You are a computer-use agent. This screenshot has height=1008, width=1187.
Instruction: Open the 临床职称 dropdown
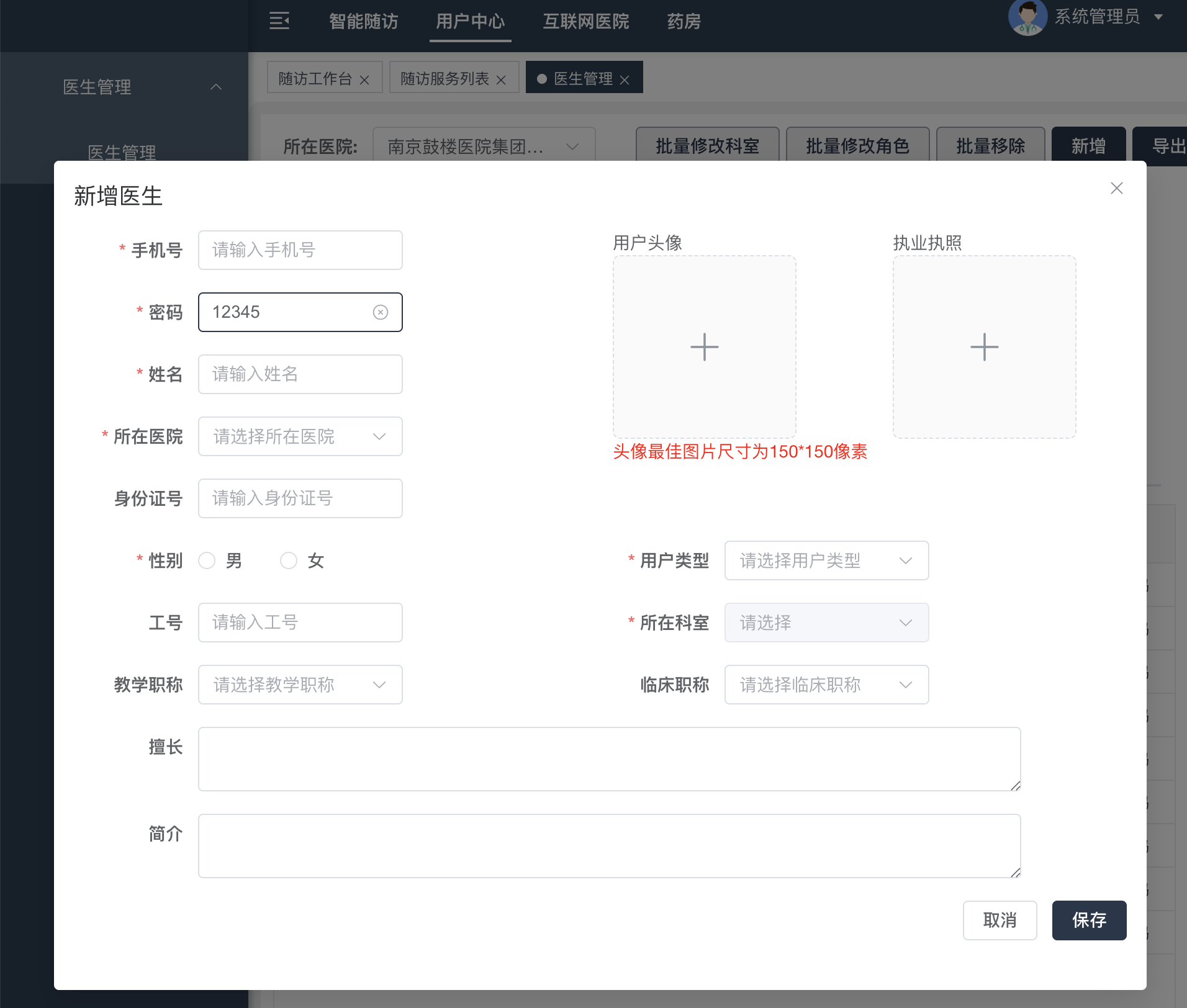pos(826,685)
